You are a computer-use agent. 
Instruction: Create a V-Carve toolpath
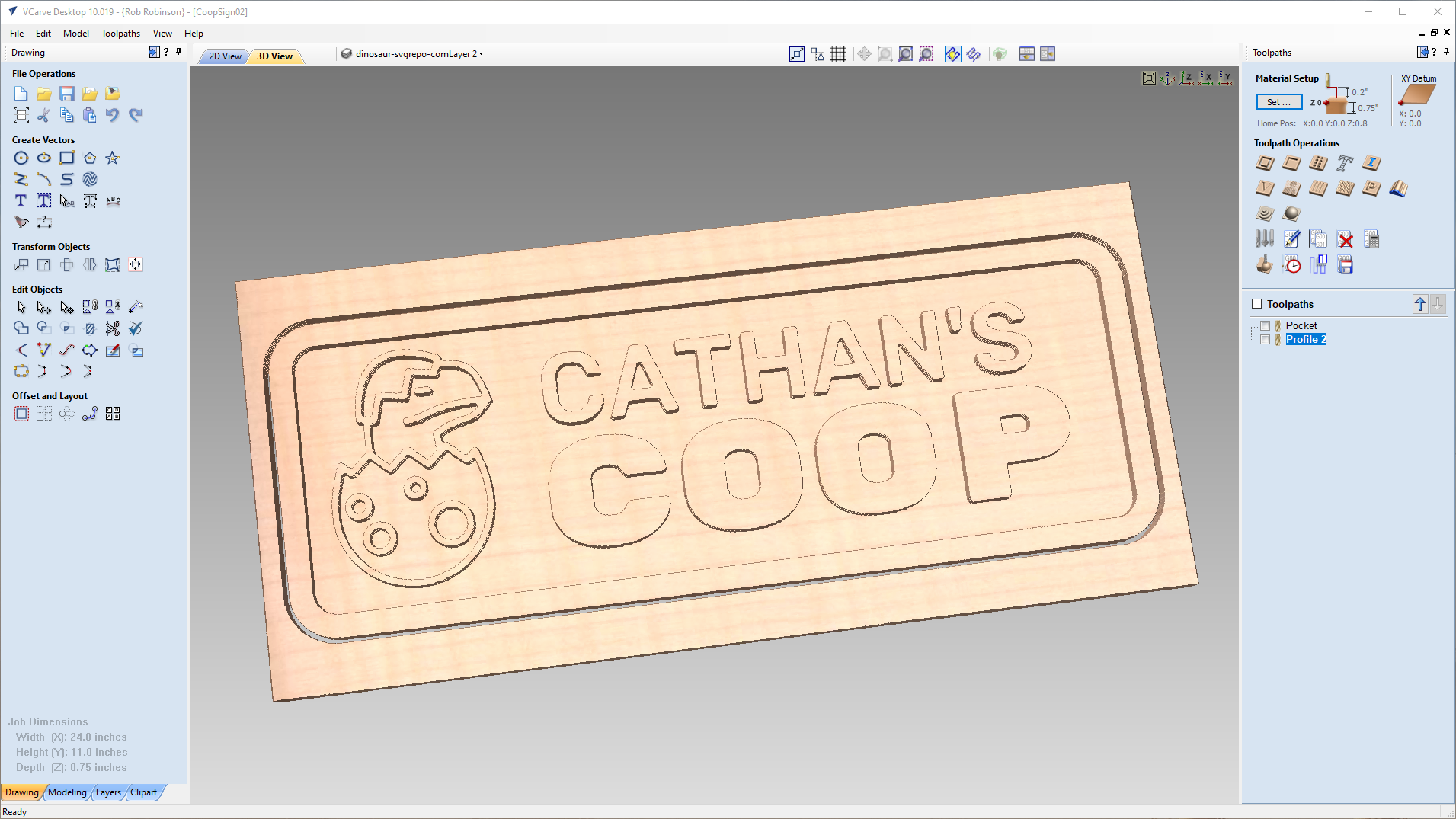pyautogui.click(x=1265, y=188)
